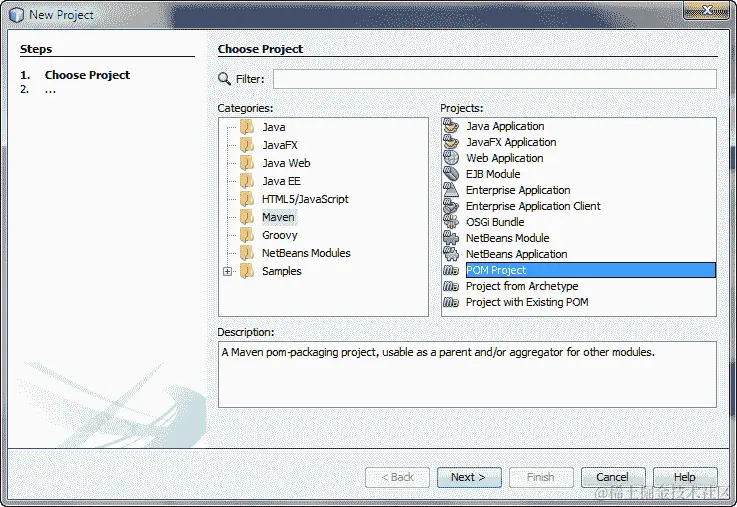
Task: Choose Java Application project type
Action: 505,126
